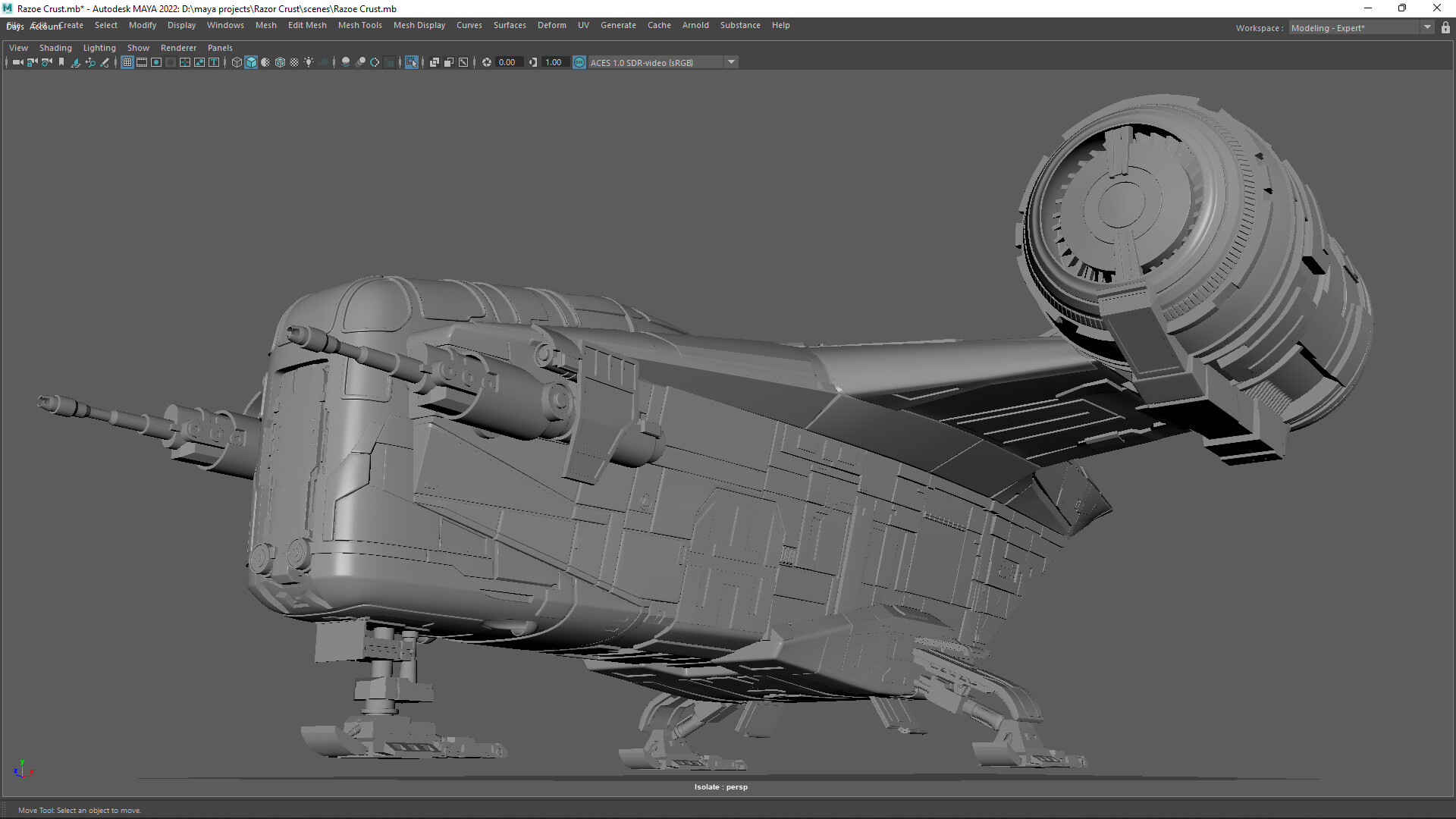Open the Mesh Tools menu
This screenshot has height=819, width=1456.
pos(359,25)
